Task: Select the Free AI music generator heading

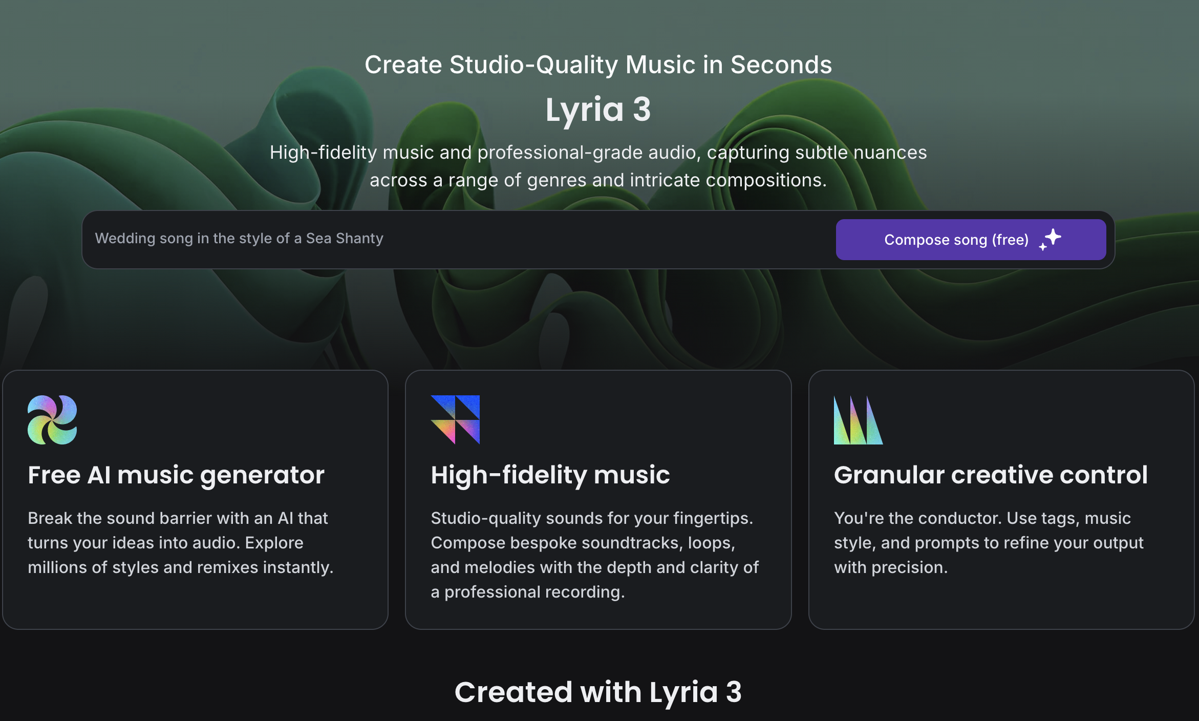Action: pos(176,475)
